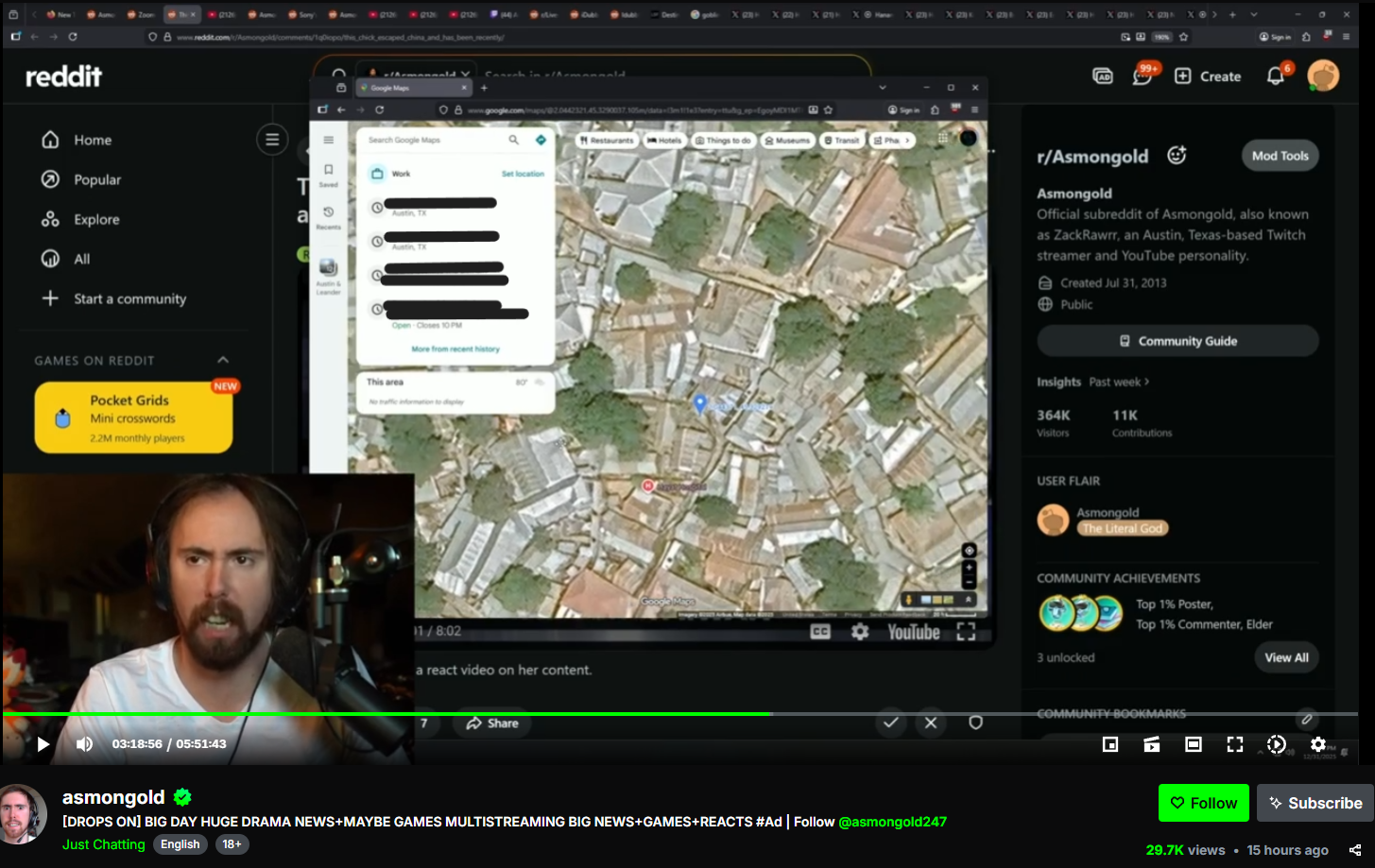Select the Things to do map chip
This screenshot has height=868, width=1375.
(723, 140)
